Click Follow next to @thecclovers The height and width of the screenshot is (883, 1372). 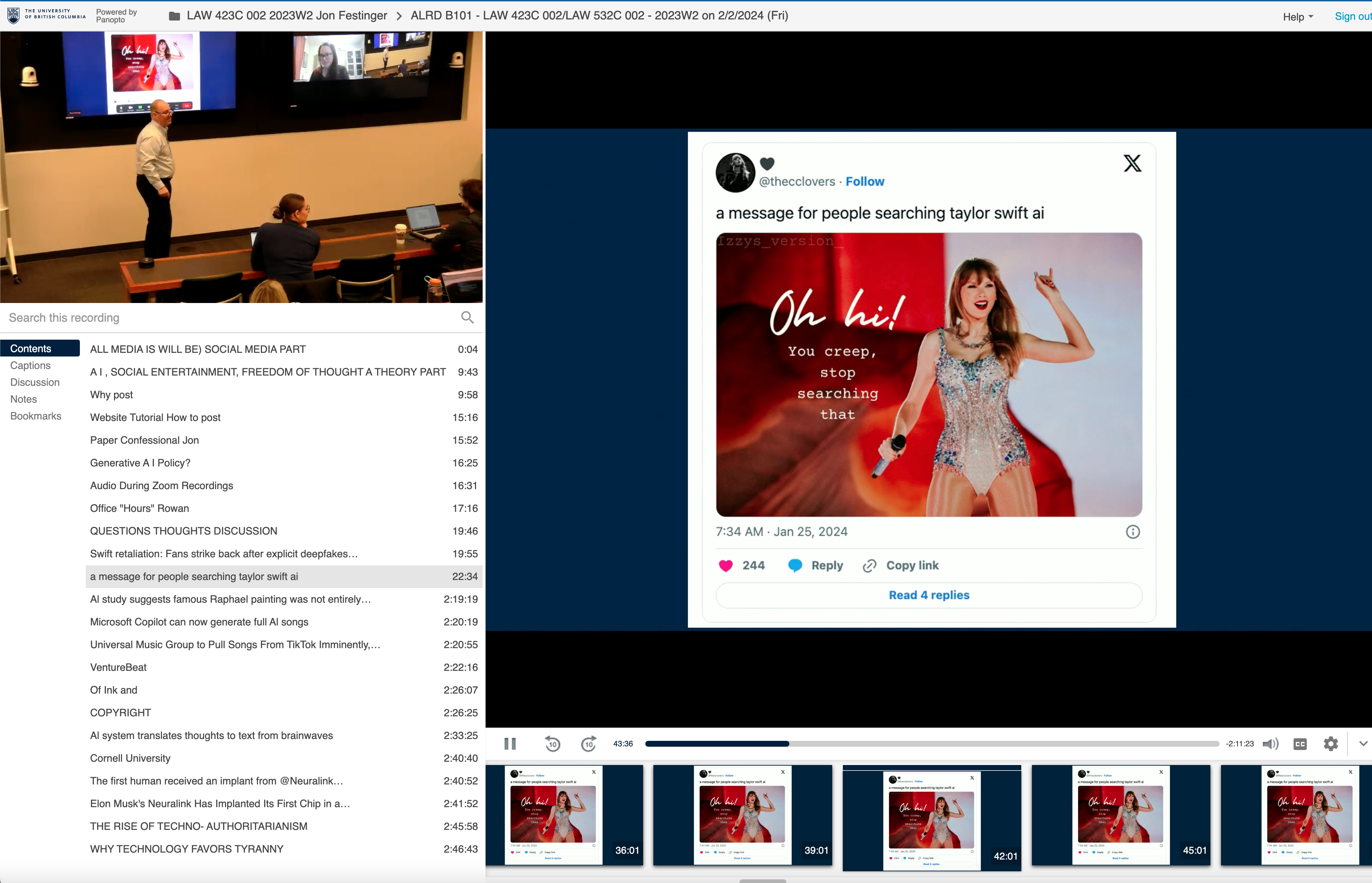[864, 181]
